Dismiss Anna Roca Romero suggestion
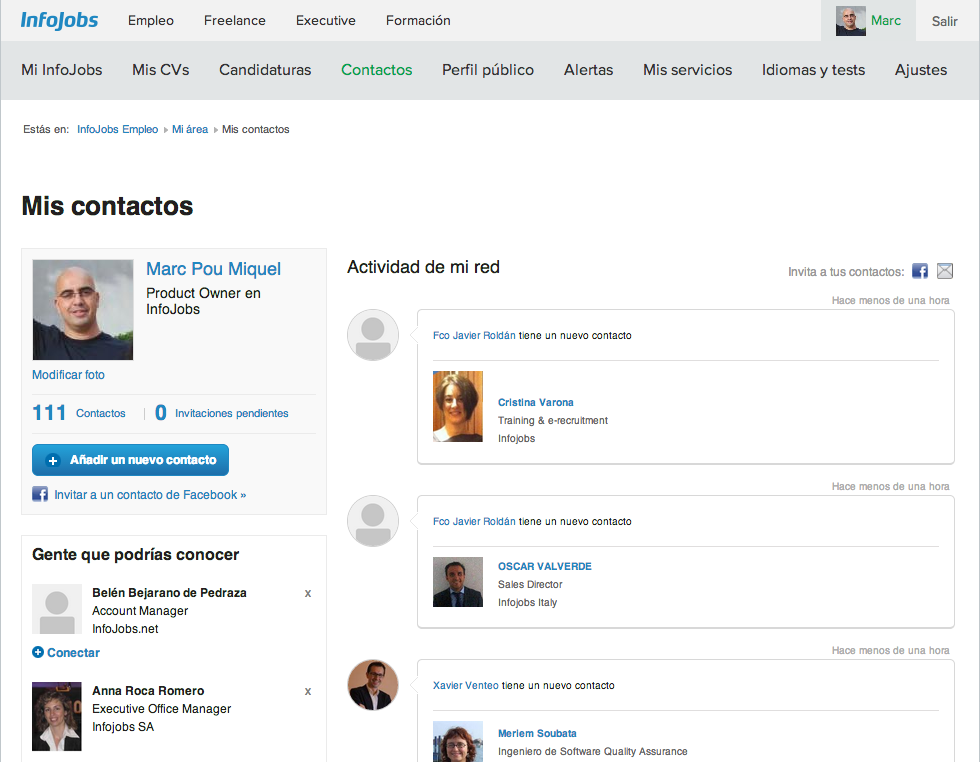Viewport: 980px width, 762px height. [x=308, y=691]
